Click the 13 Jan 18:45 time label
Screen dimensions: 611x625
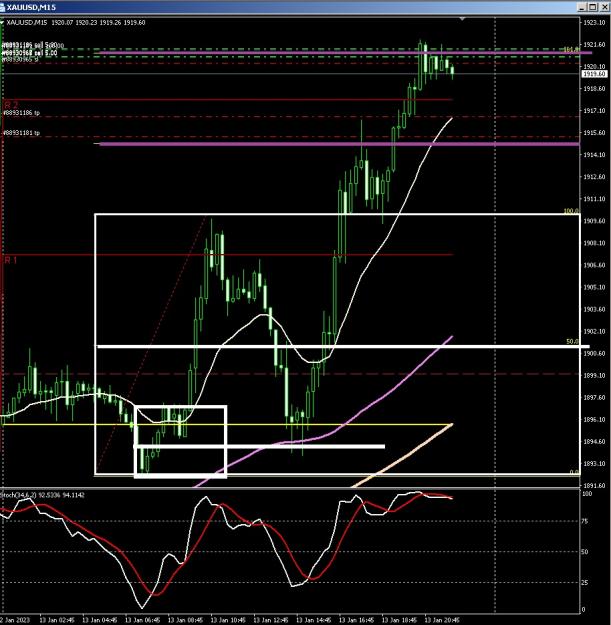click(x=399, y=620)
